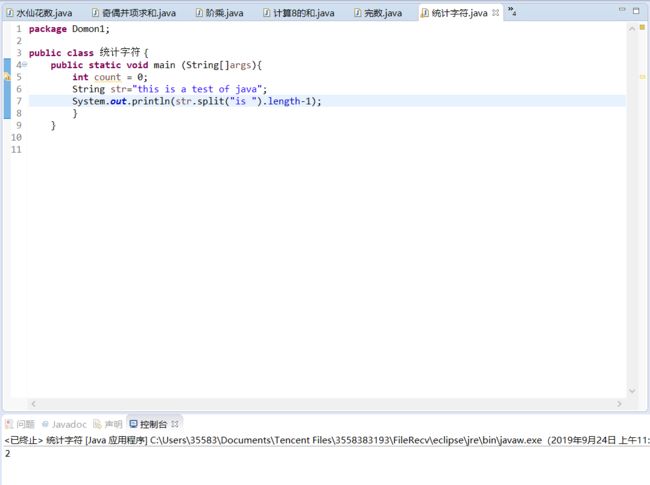Image resolution: width=650 pixels, height=485 pixels.
Task: Collapse the main method fold marker
Action: tap(25, 64)
